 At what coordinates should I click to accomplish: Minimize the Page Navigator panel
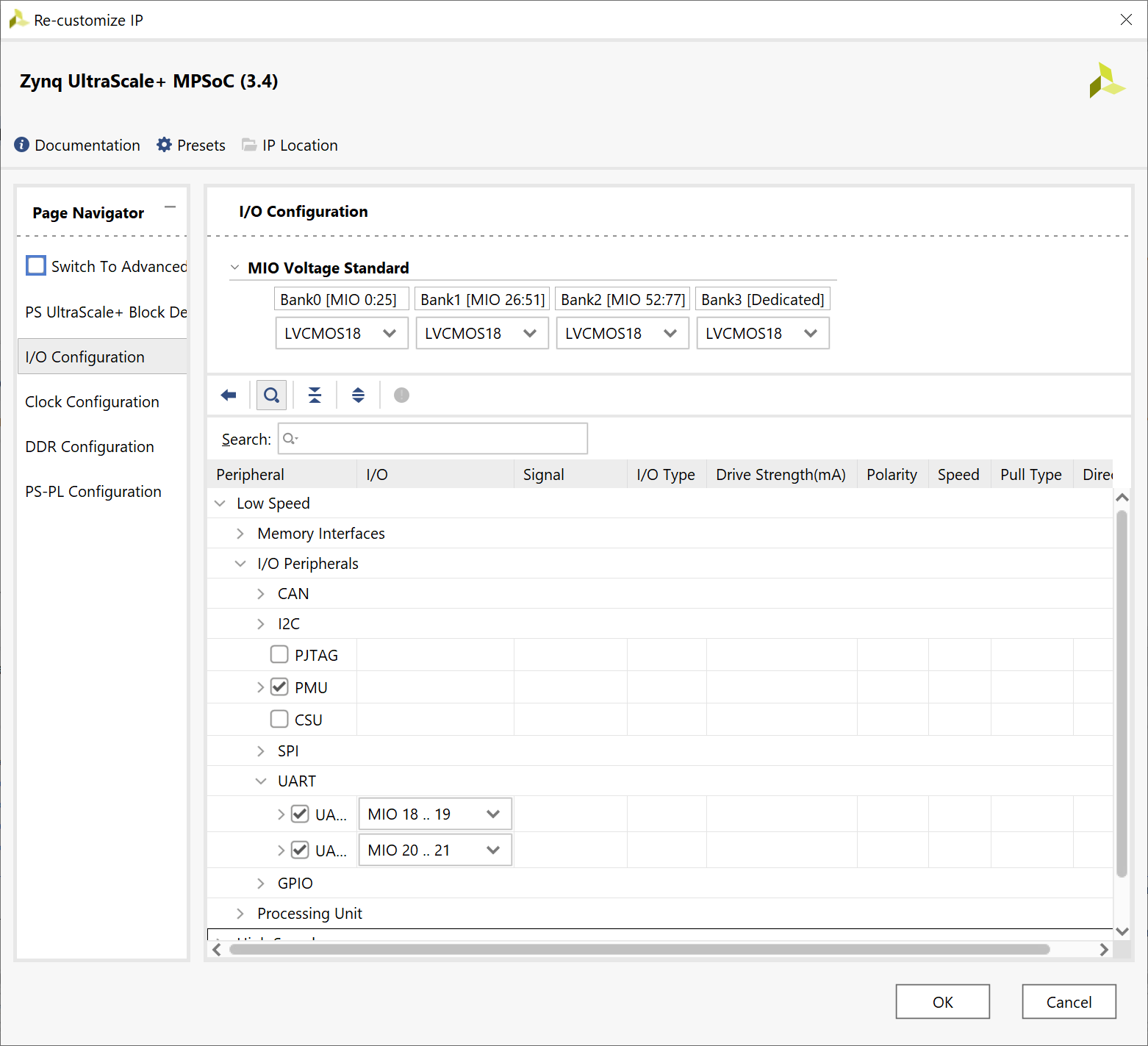171,207
